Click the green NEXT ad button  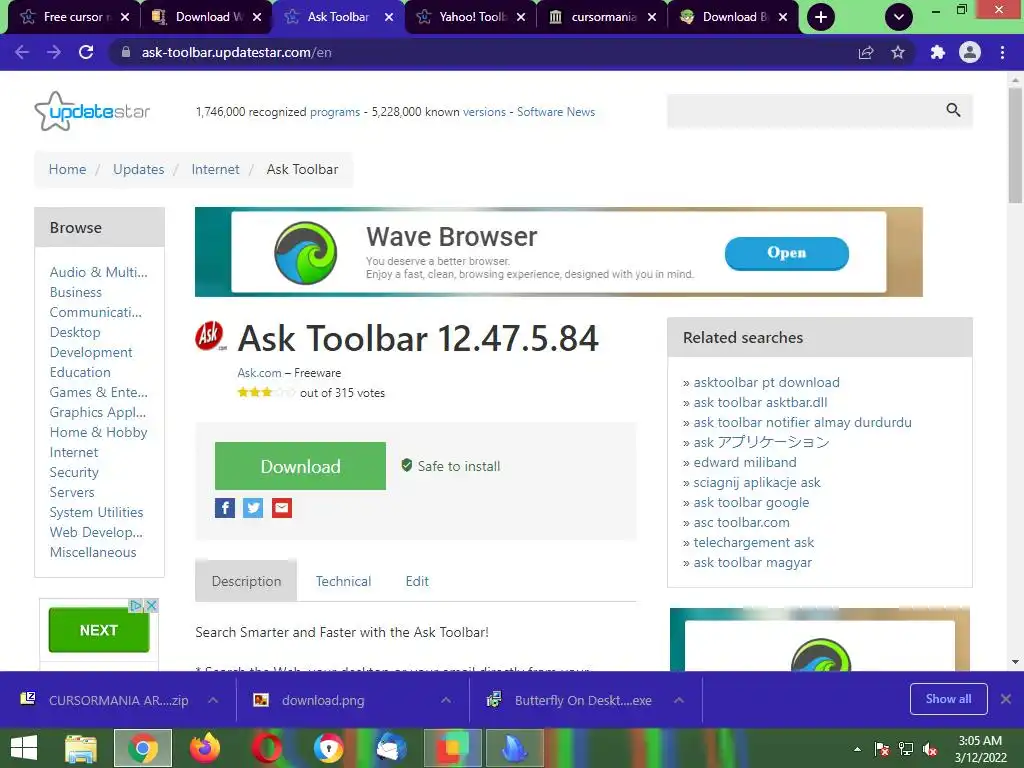99,630
